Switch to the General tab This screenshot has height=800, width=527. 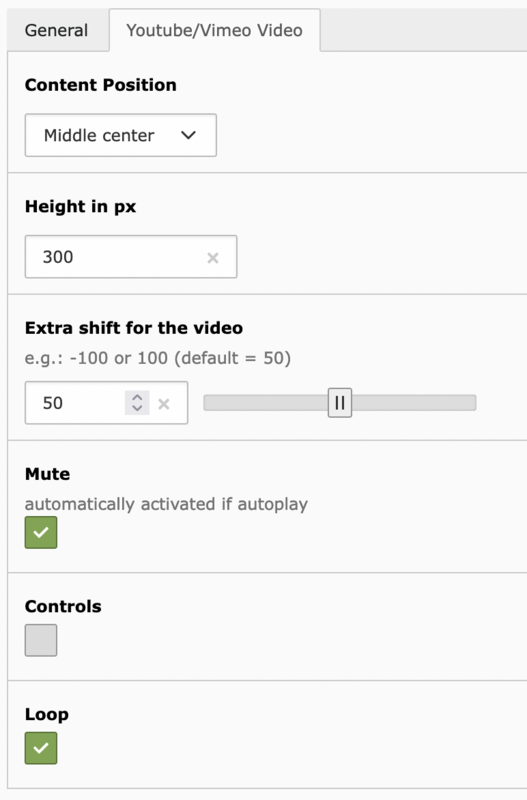click(57, 30)
